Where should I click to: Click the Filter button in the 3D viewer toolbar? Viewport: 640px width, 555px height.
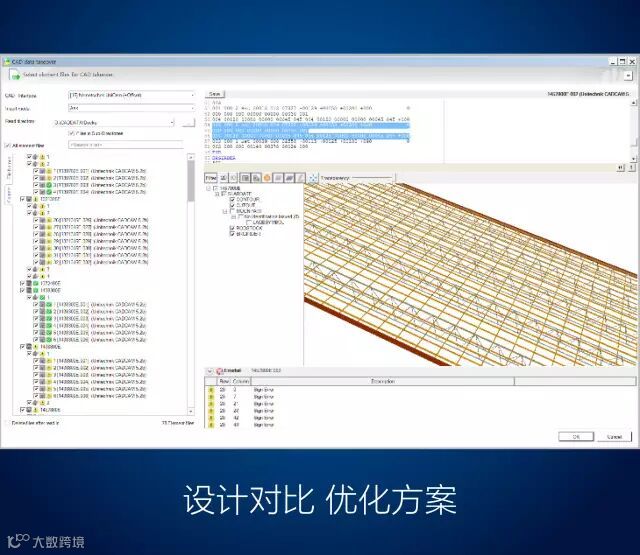tap(211, 178)
